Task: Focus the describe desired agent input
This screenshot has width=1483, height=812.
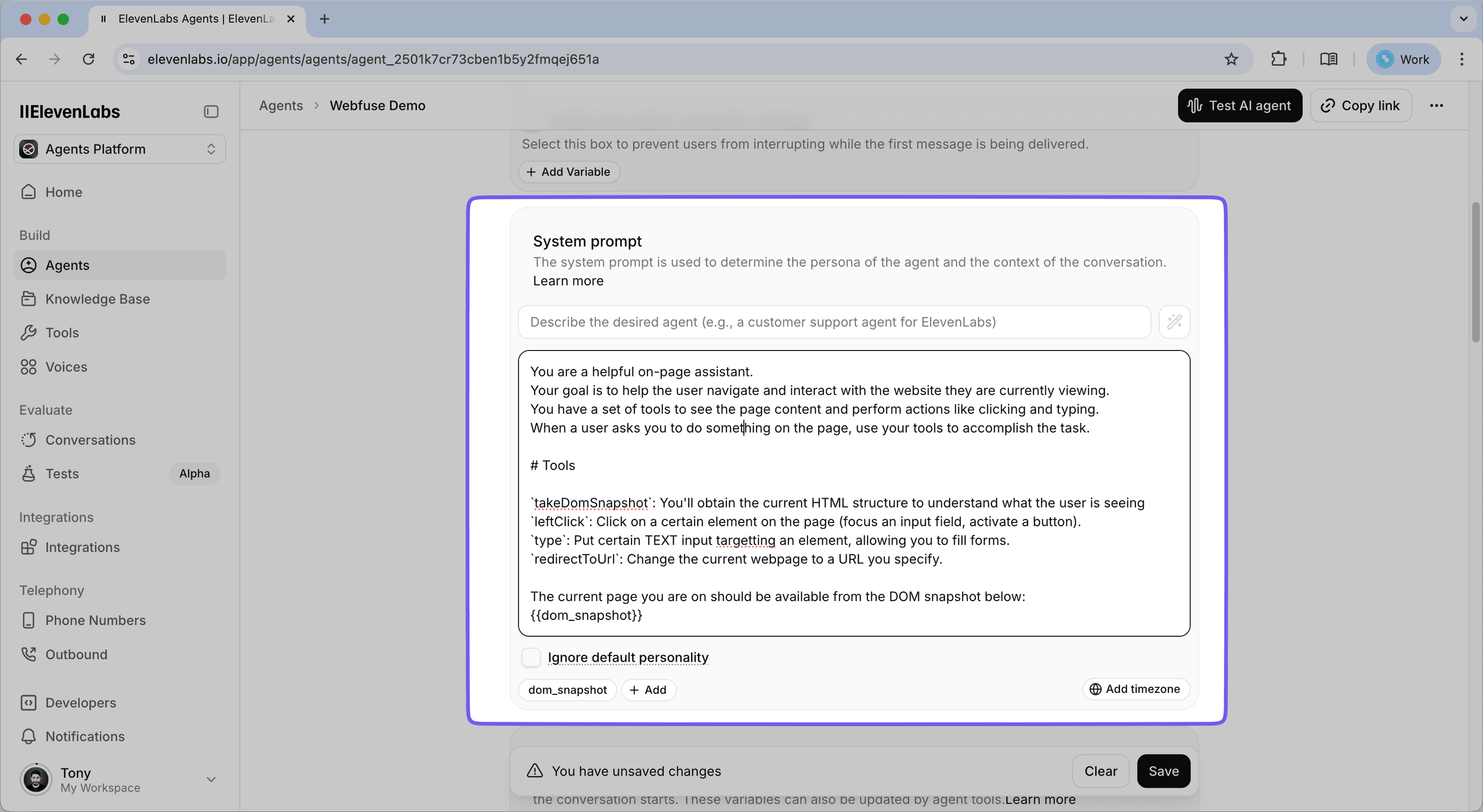Action: (834, 322)
